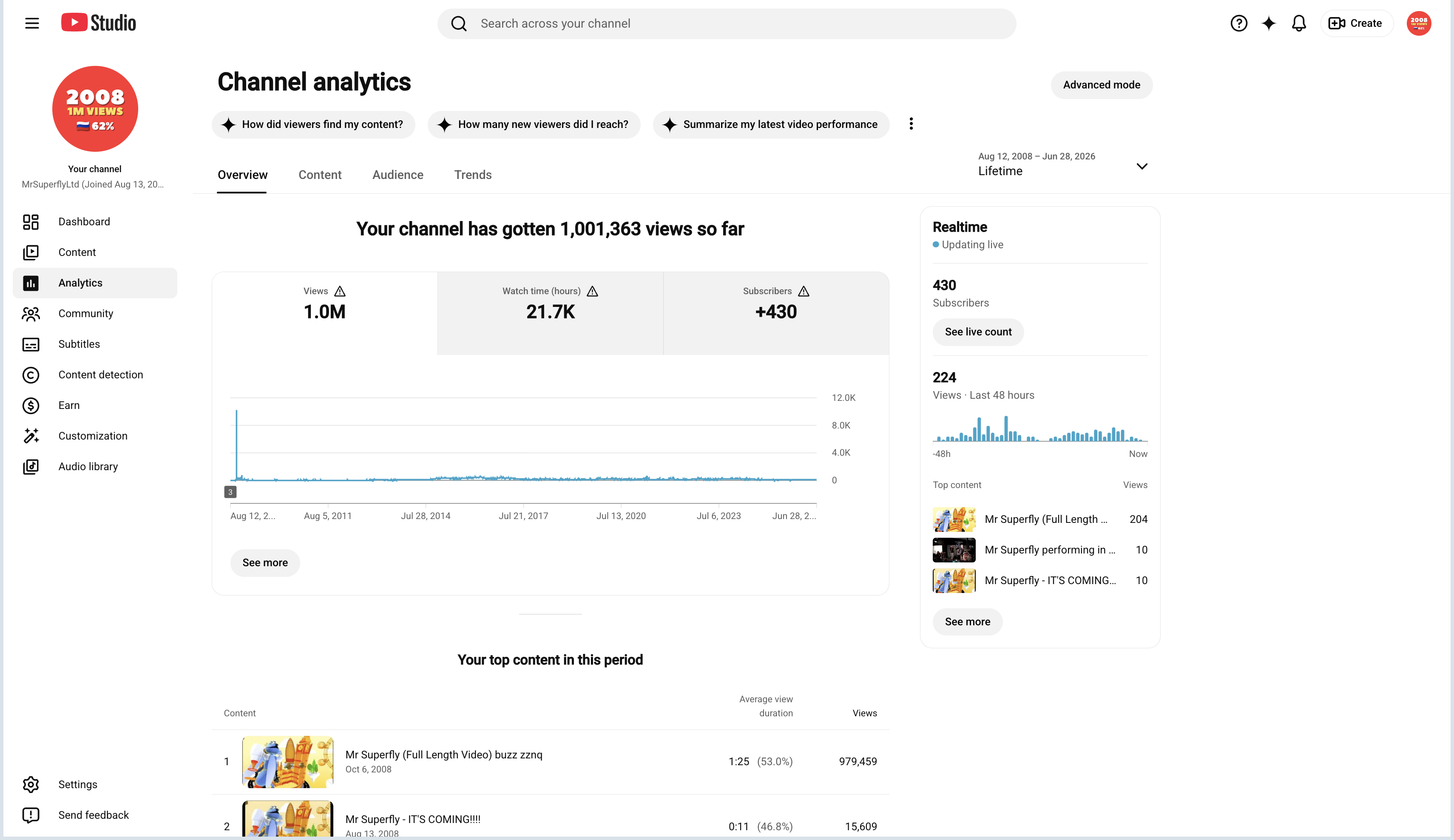Viewport: 1454px width, 840px height.
Task: Click the top content rank 1 video thumbnail
Action: tap(288, 761)
